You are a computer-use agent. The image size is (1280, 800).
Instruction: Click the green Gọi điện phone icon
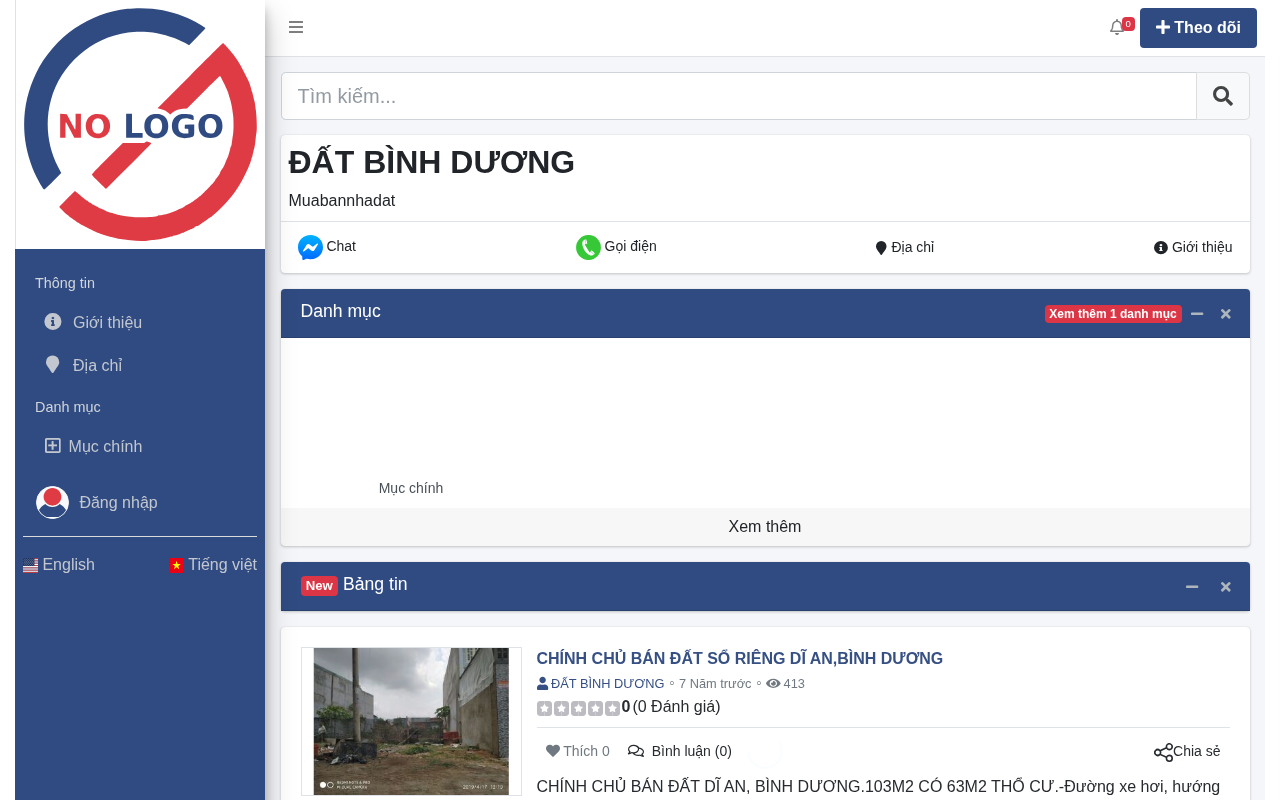588,247
